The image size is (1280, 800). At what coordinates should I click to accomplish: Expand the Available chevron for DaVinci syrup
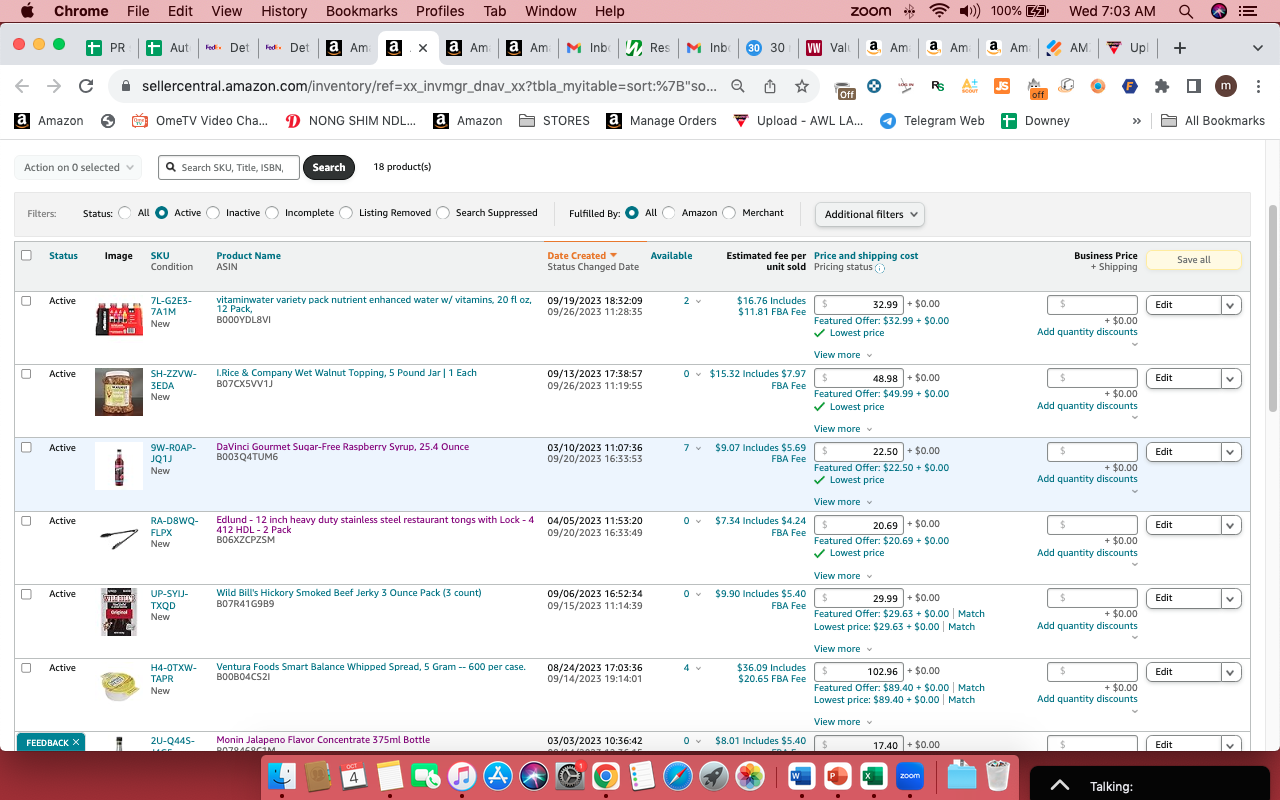click(698, 448)
